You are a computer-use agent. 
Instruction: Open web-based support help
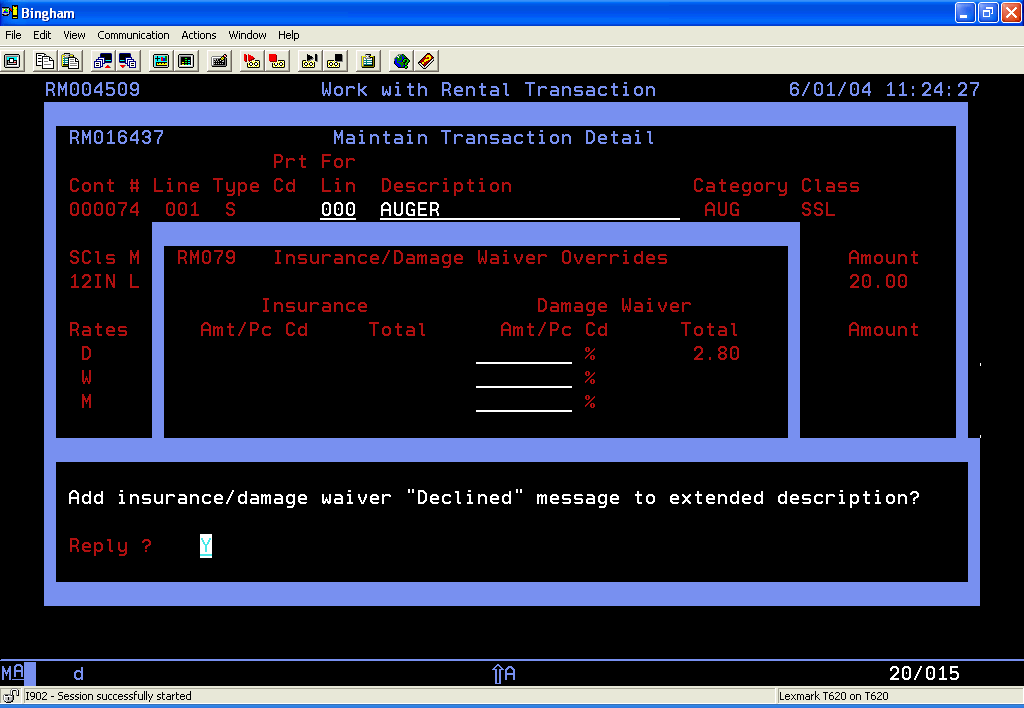point(399,61)
